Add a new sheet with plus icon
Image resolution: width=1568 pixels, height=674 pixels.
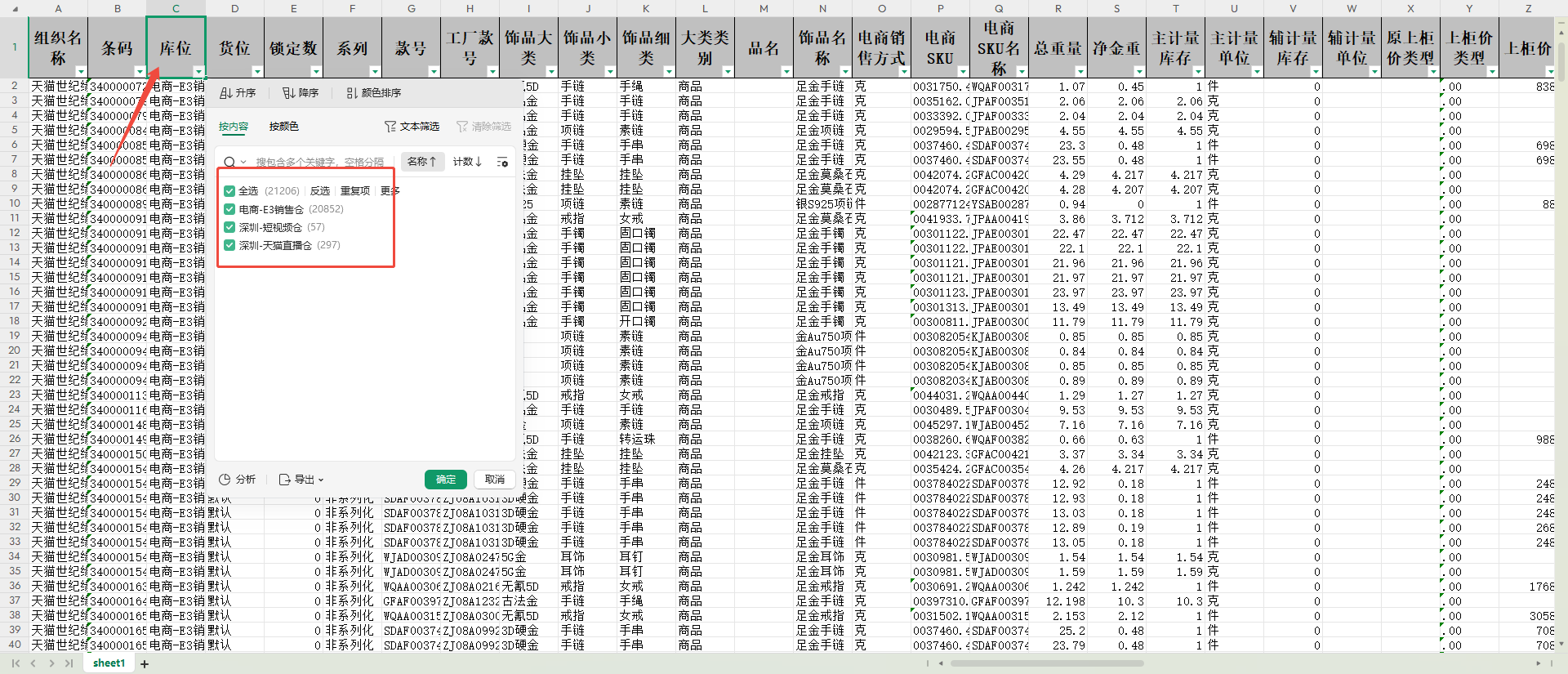(145, 664)
